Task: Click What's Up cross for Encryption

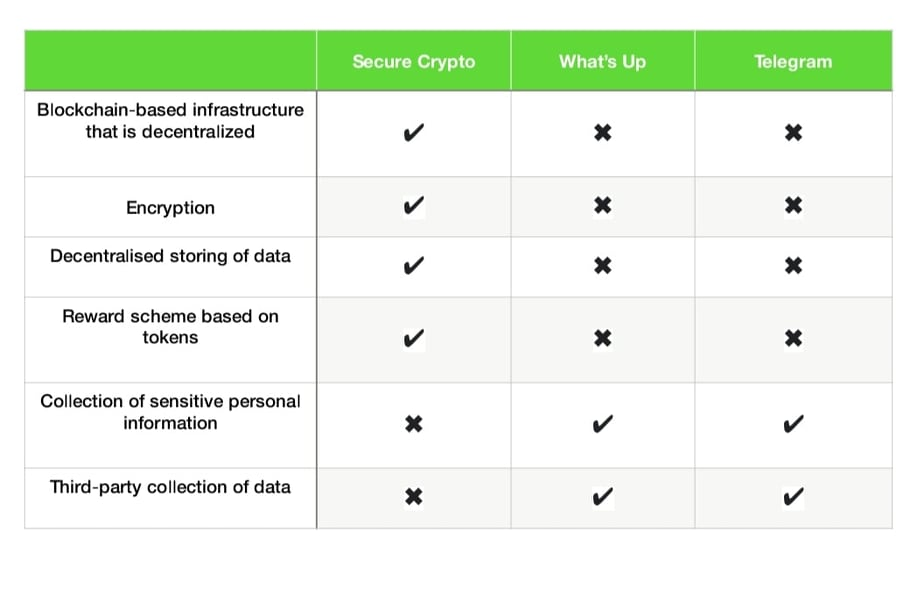Action: [602, 207]
